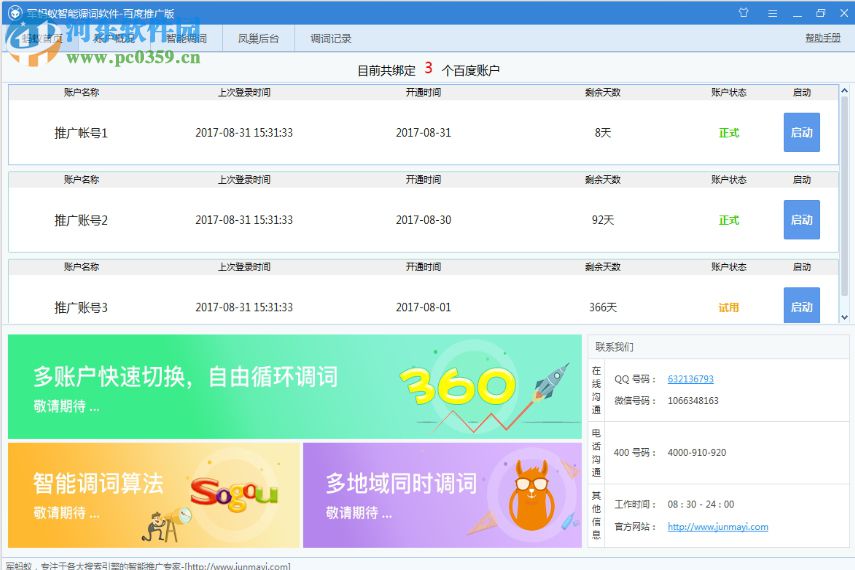Image resolution: width=855 pixels, height=570 pixels.
Task: Click the account list vertical scrollbar thumb
Action: [844, 196]
